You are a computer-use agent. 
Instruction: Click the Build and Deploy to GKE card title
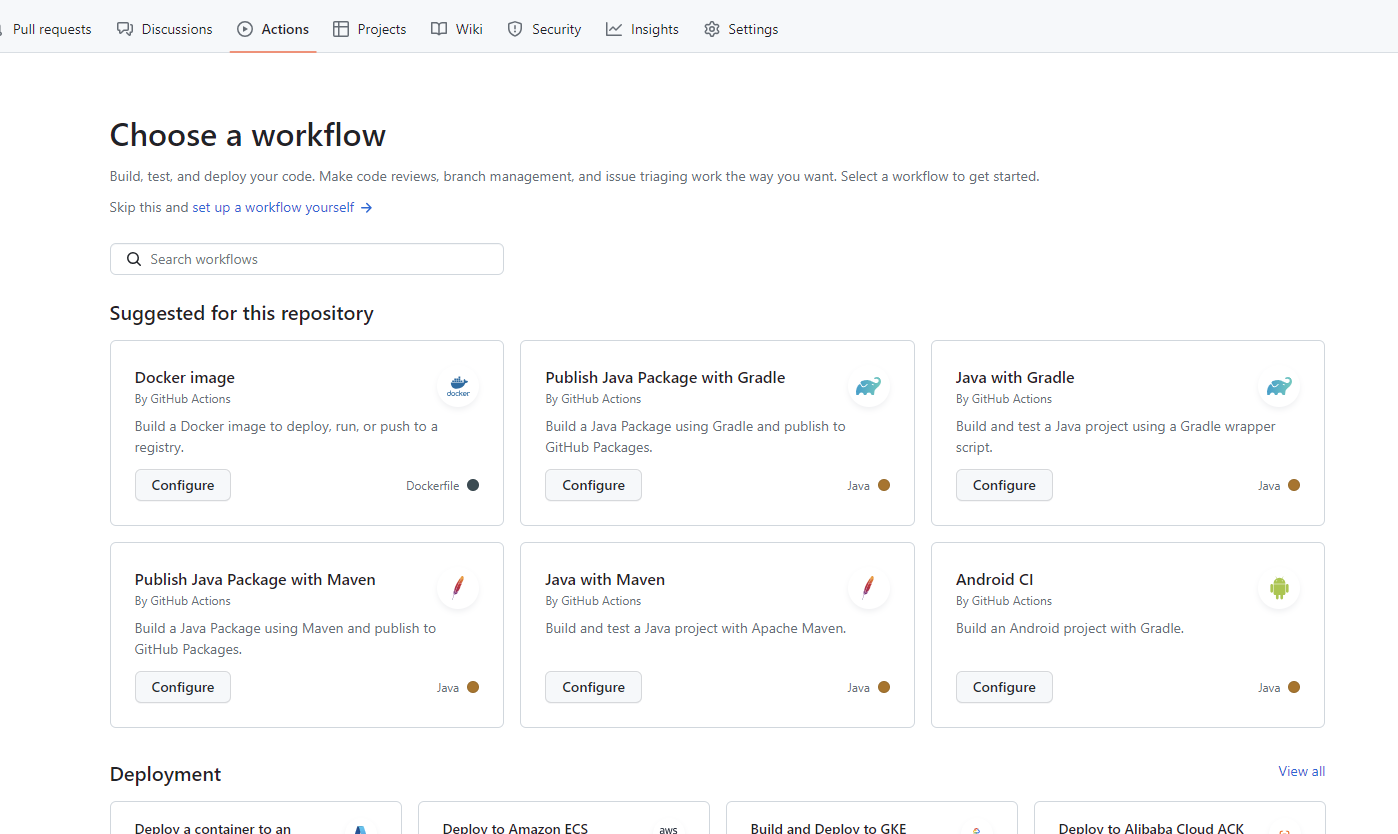coord(828,827)
